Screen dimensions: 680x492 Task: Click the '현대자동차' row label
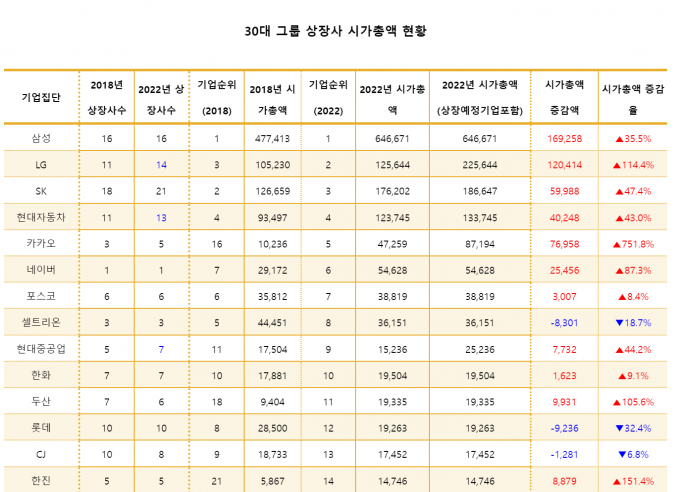(x=41, y=217)
